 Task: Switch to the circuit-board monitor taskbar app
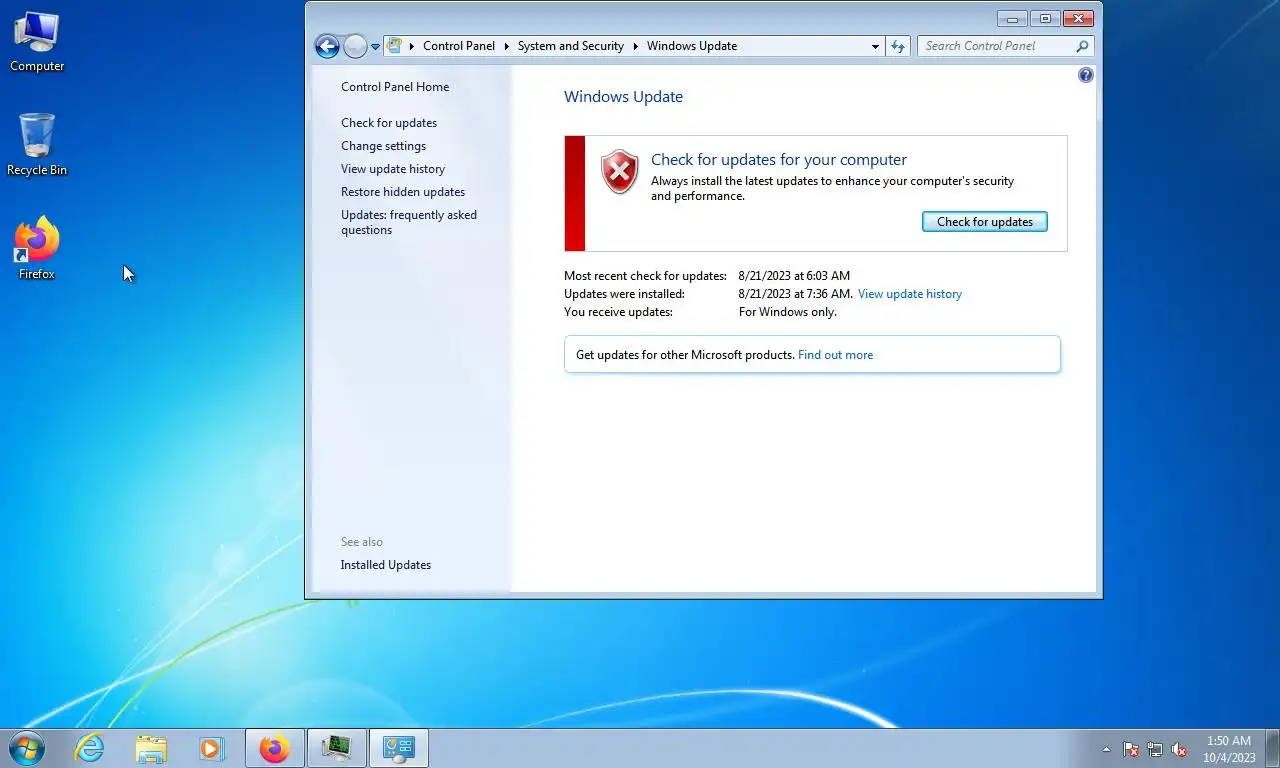(336, 748)
